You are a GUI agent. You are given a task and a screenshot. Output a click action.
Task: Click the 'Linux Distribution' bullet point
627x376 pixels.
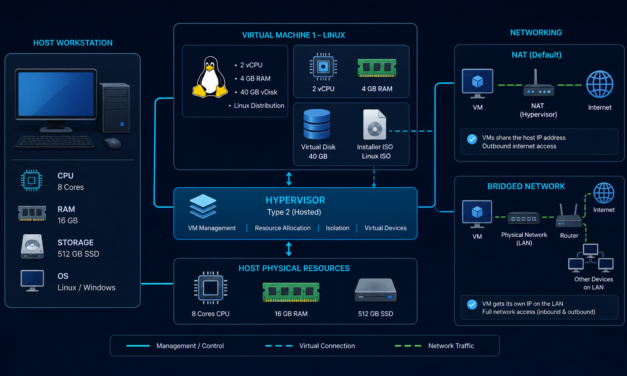tap(256, 106)
